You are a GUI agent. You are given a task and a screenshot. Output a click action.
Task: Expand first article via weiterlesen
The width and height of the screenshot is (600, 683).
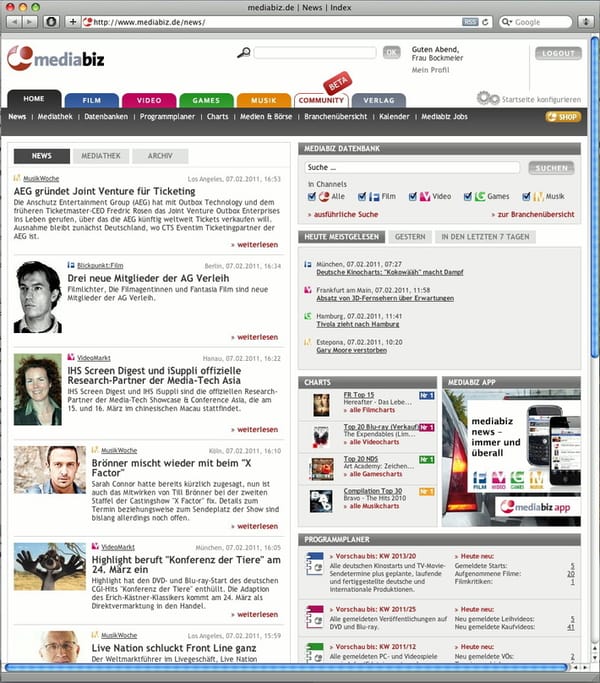(x=254, y=243)
